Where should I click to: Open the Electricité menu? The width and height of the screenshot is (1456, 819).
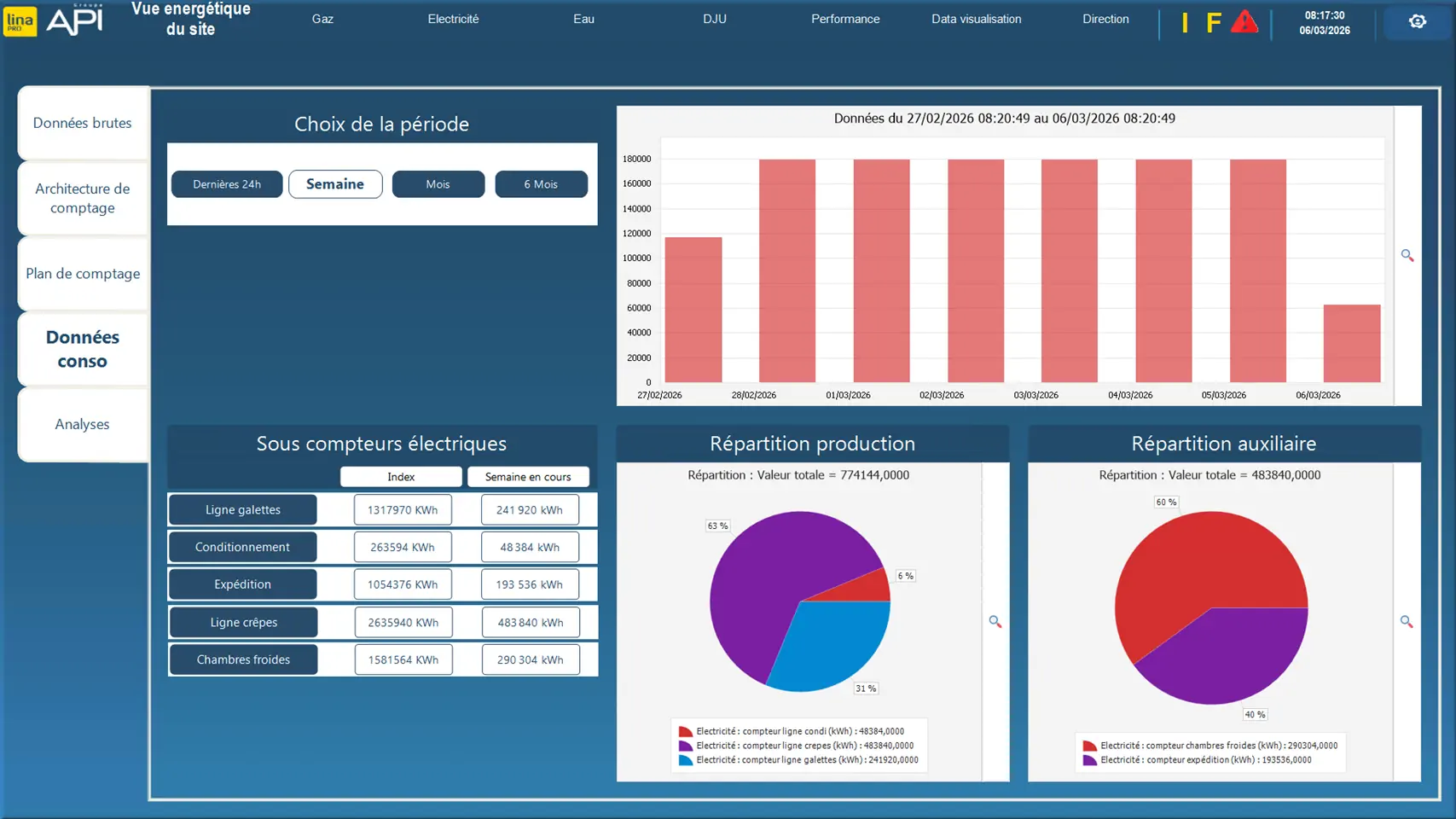(453, 19)
